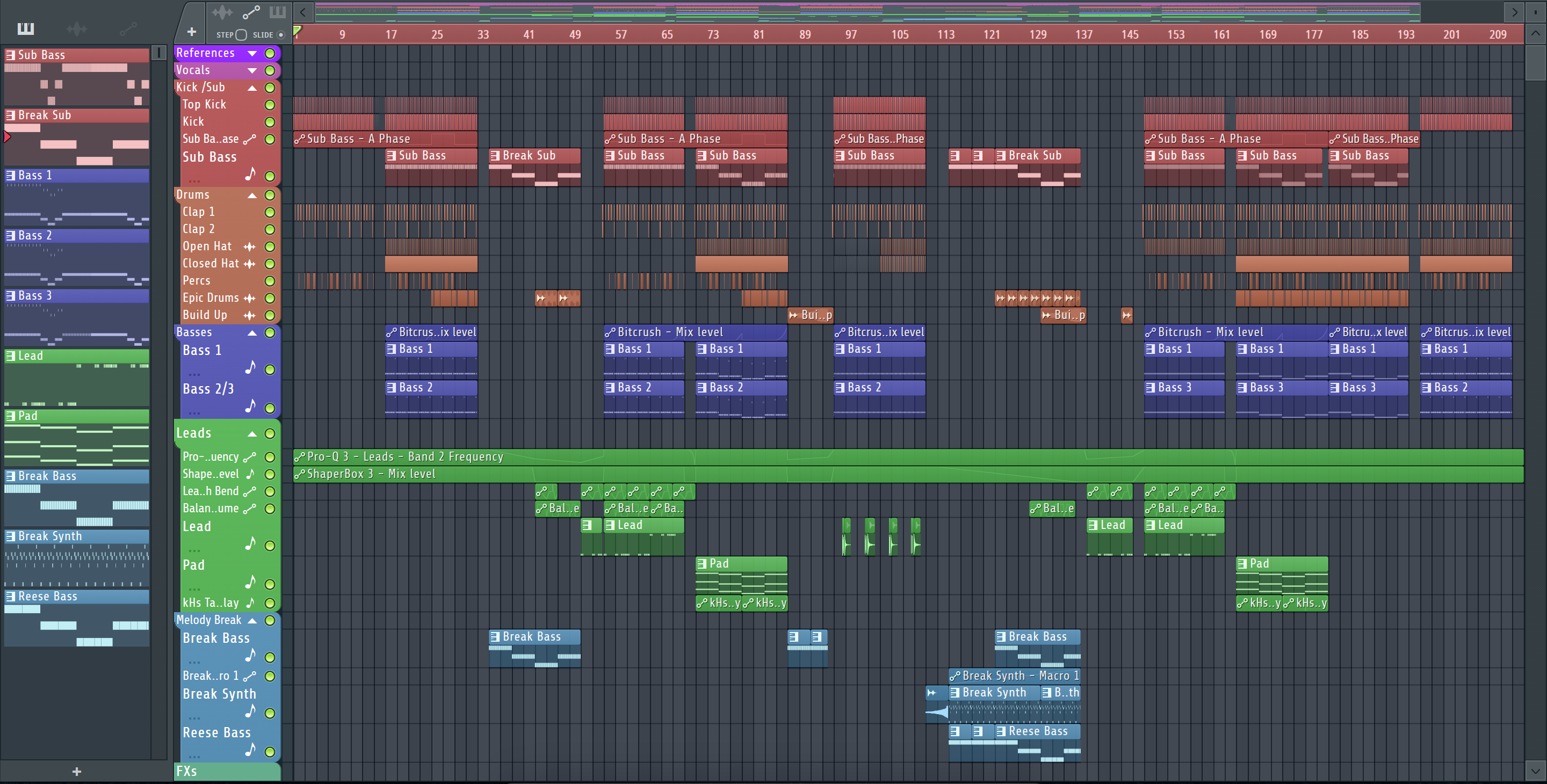
Task: Collapse the Kick /Sub track group
Action: 252,88
